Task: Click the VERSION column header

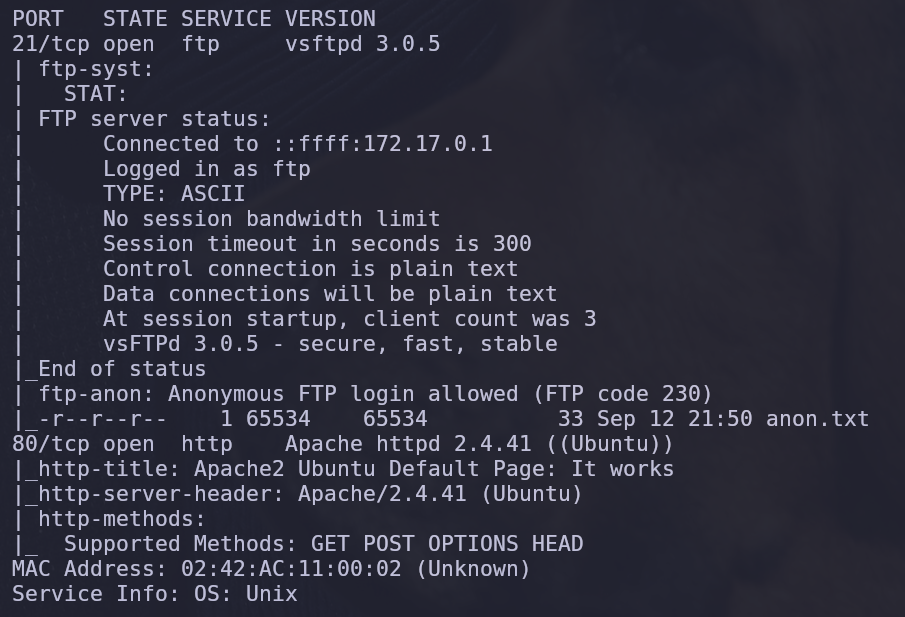Action: point(330,19)
